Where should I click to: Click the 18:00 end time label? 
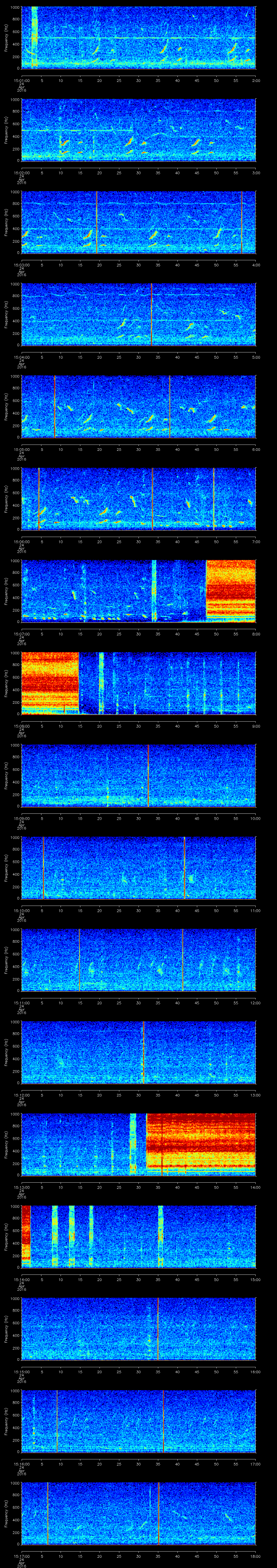click(x=255, y=1556)
